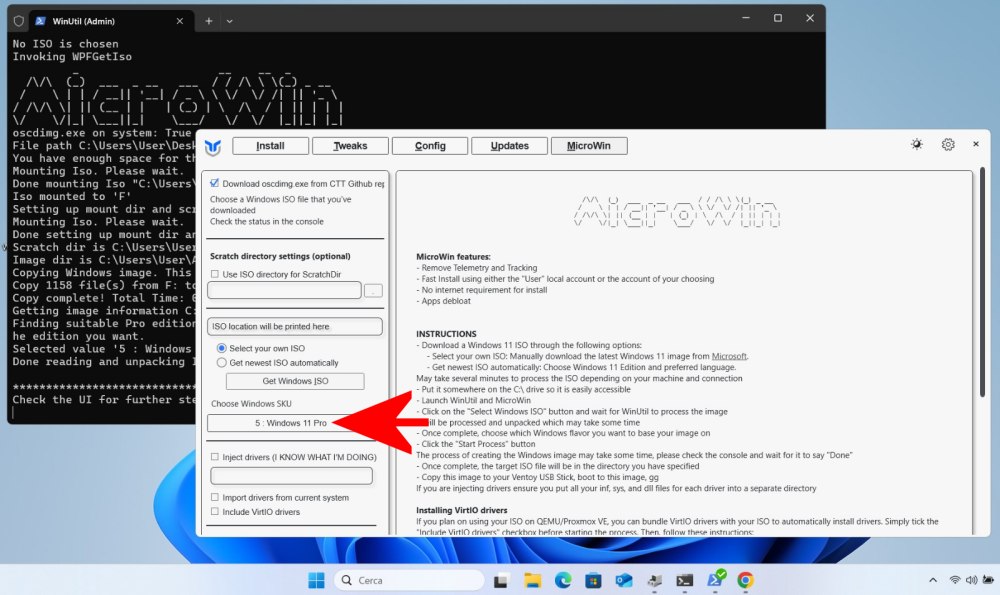Follow the Microsoft link in instructions
Image resolution: width=1000 pixels, height=595 pixels.
tap(729, 356)
